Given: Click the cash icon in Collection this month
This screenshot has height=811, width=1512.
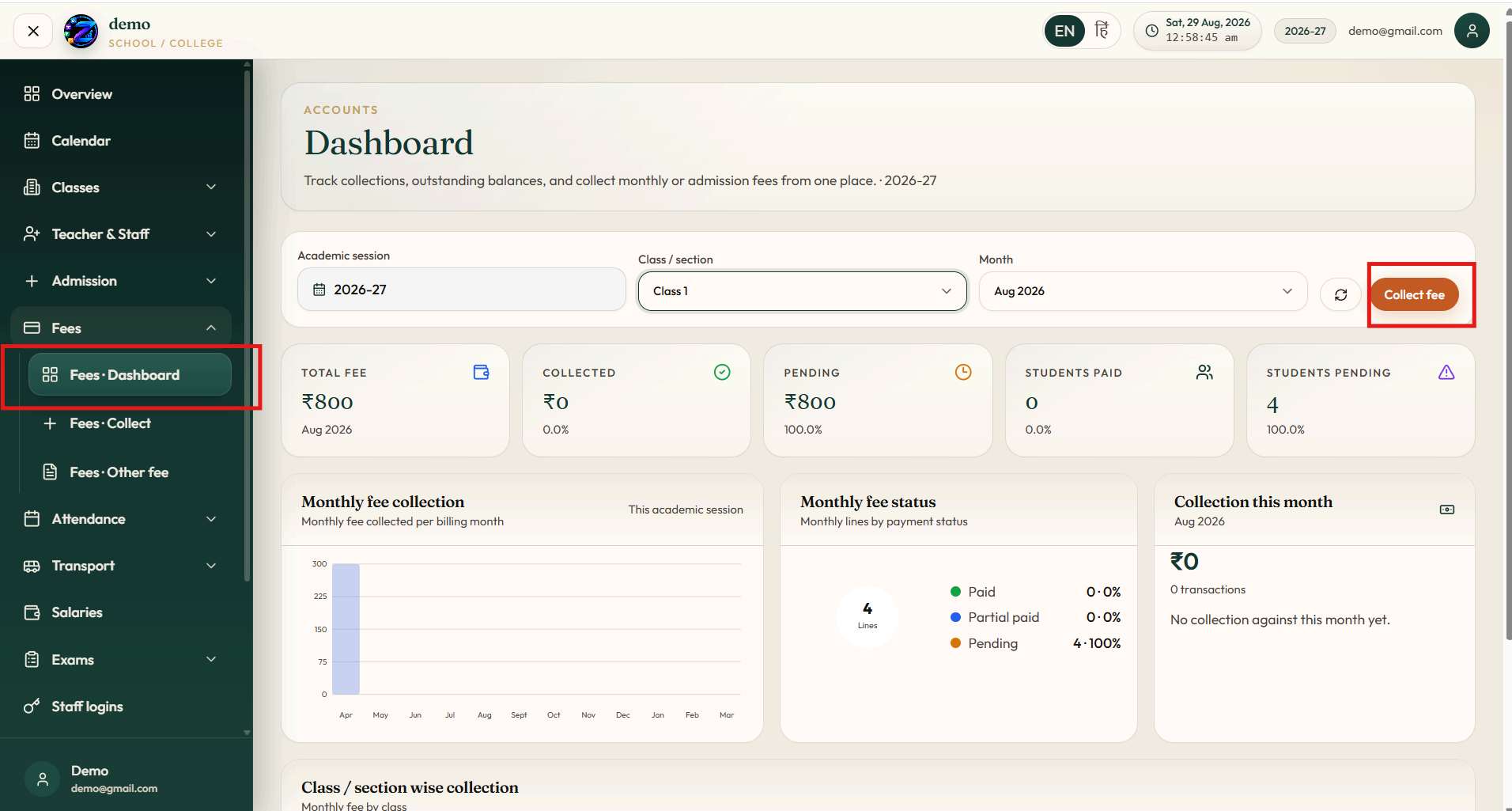Looking at the screenshot, I should pos(1447,510).
